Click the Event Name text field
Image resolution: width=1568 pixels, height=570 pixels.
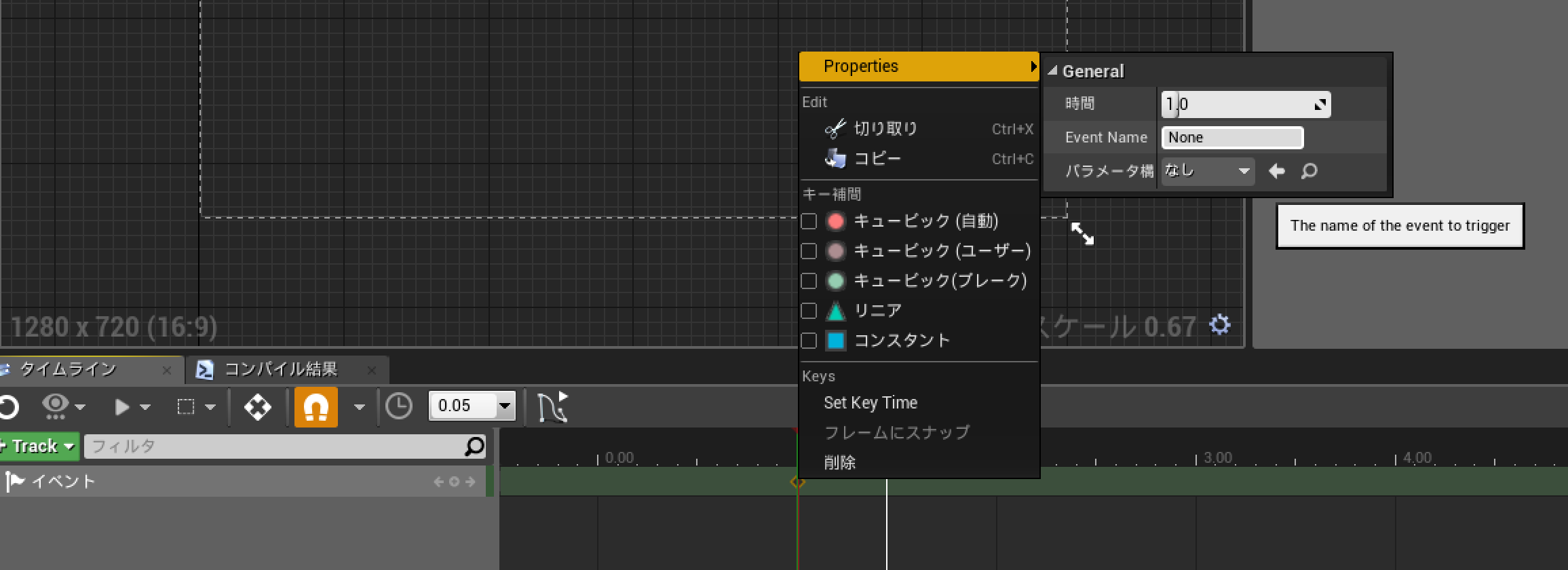(x=1232, y=138)
